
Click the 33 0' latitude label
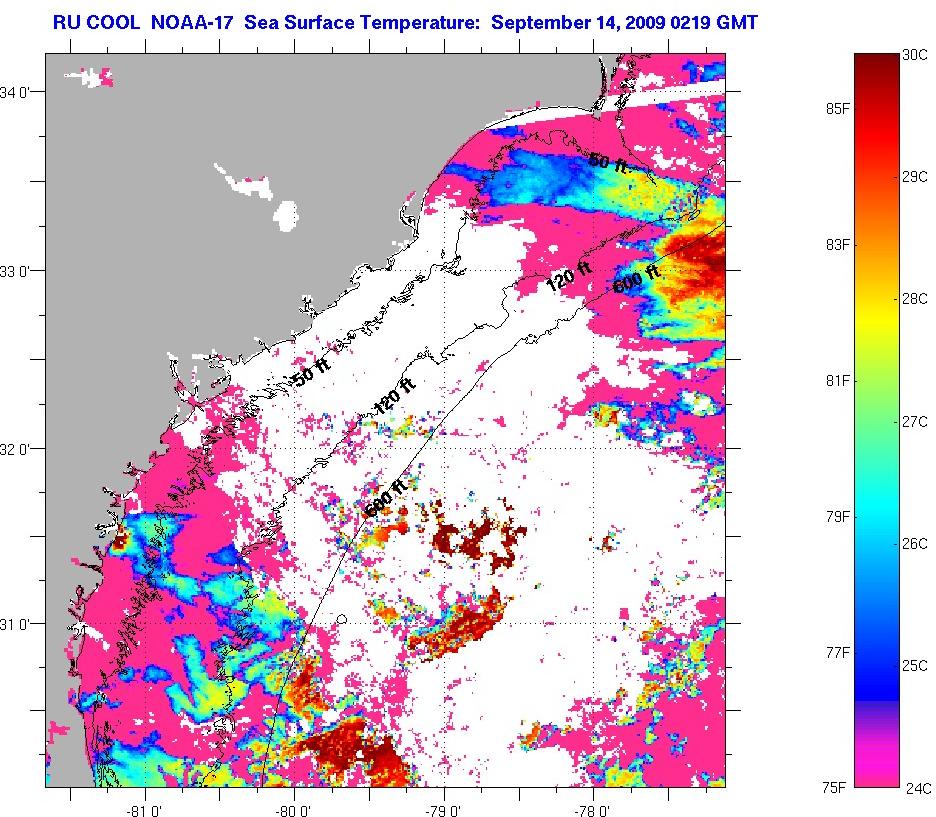pyautogui.click(x=14, y=272)
